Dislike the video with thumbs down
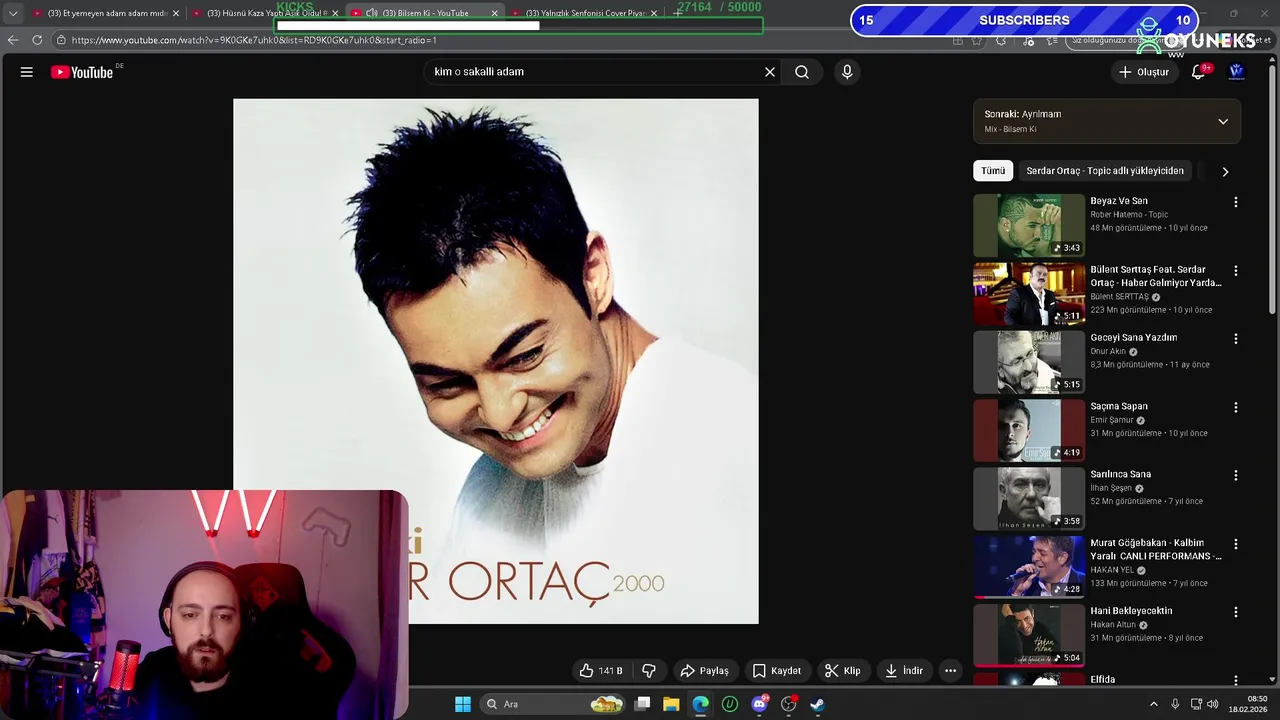1280x720 pixels. tap(649, 671)
